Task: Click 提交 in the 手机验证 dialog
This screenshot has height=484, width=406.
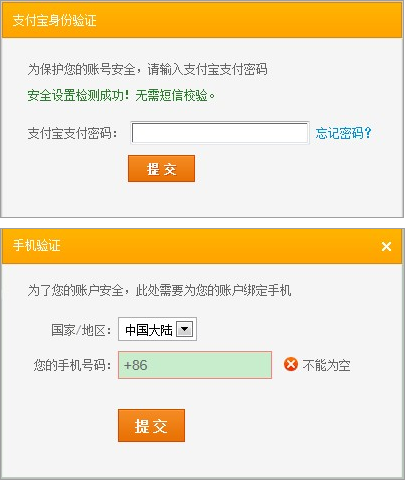Action: [x=151, y=426]
